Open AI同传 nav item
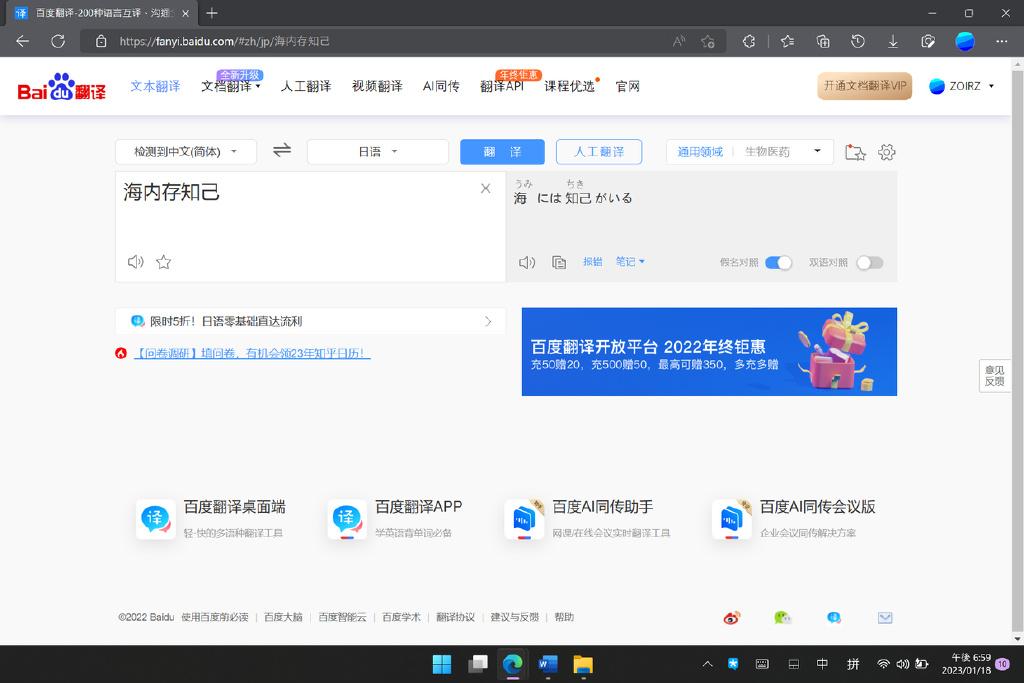 (x=441, y=86)
